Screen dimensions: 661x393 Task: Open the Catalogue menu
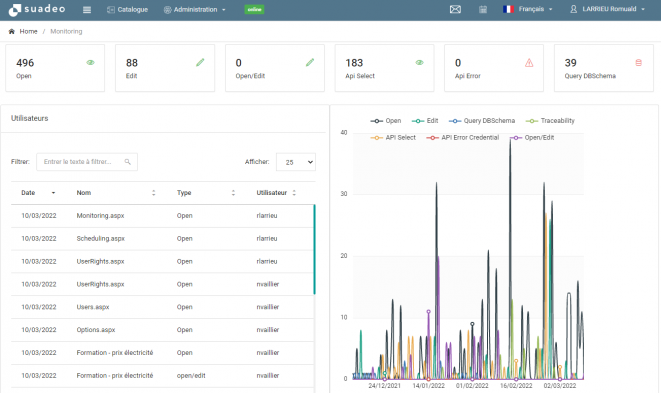(x=127, y=9)
